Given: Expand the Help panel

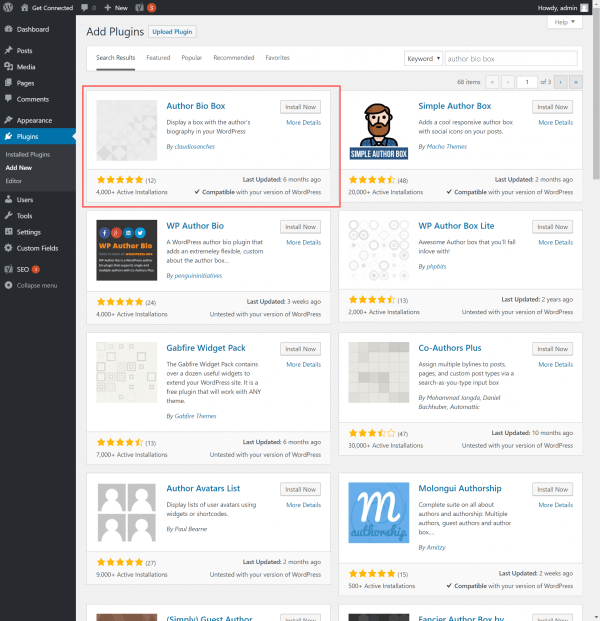Looking at the screenshot, I should 562,22.
